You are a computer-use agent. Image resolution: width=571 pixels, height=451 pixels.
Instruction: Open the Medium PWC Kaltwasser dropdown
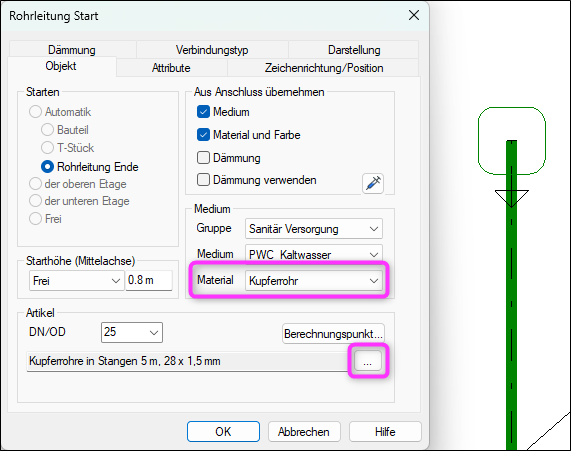(x=314, y=254)
